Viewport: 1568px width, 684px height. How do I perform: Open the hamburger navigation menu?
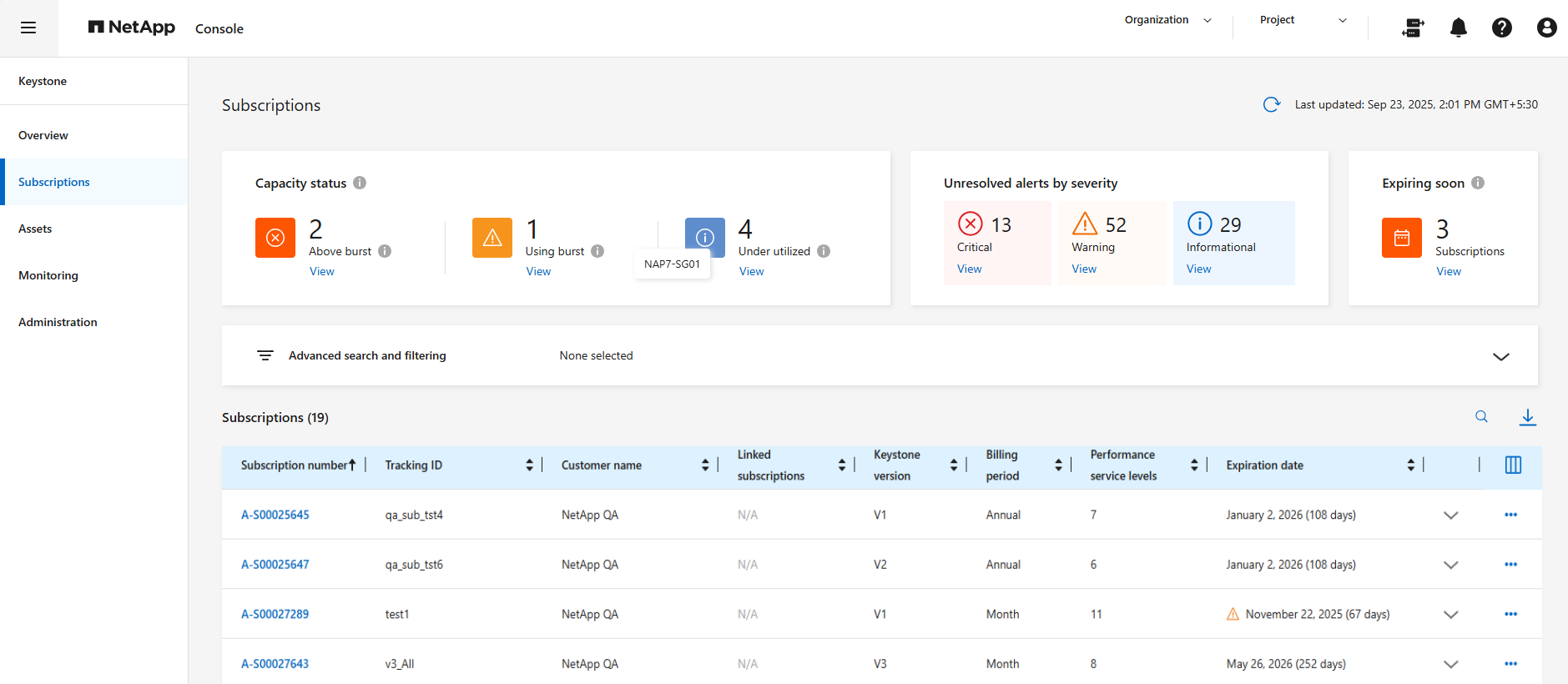(x=28, y=28)
